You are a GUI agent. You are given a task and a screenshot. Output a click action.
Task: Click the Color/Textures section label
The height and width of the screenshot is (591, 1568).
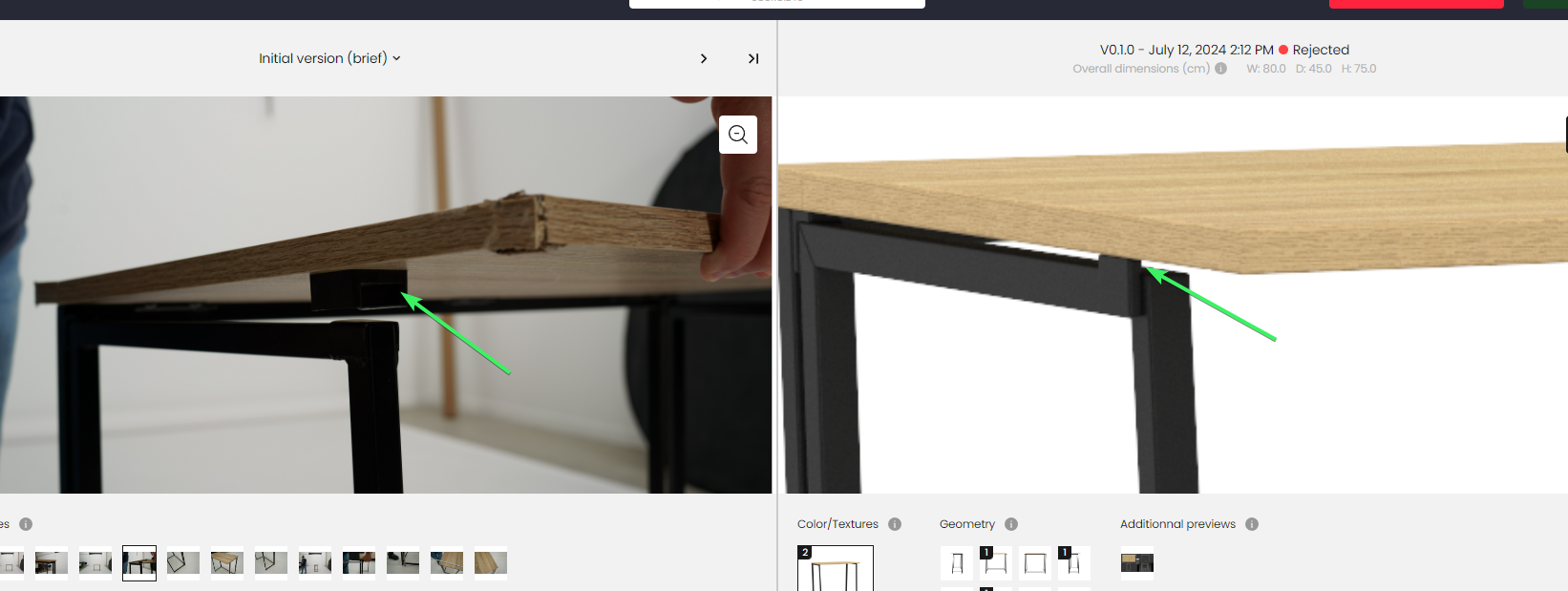point(837,524)
